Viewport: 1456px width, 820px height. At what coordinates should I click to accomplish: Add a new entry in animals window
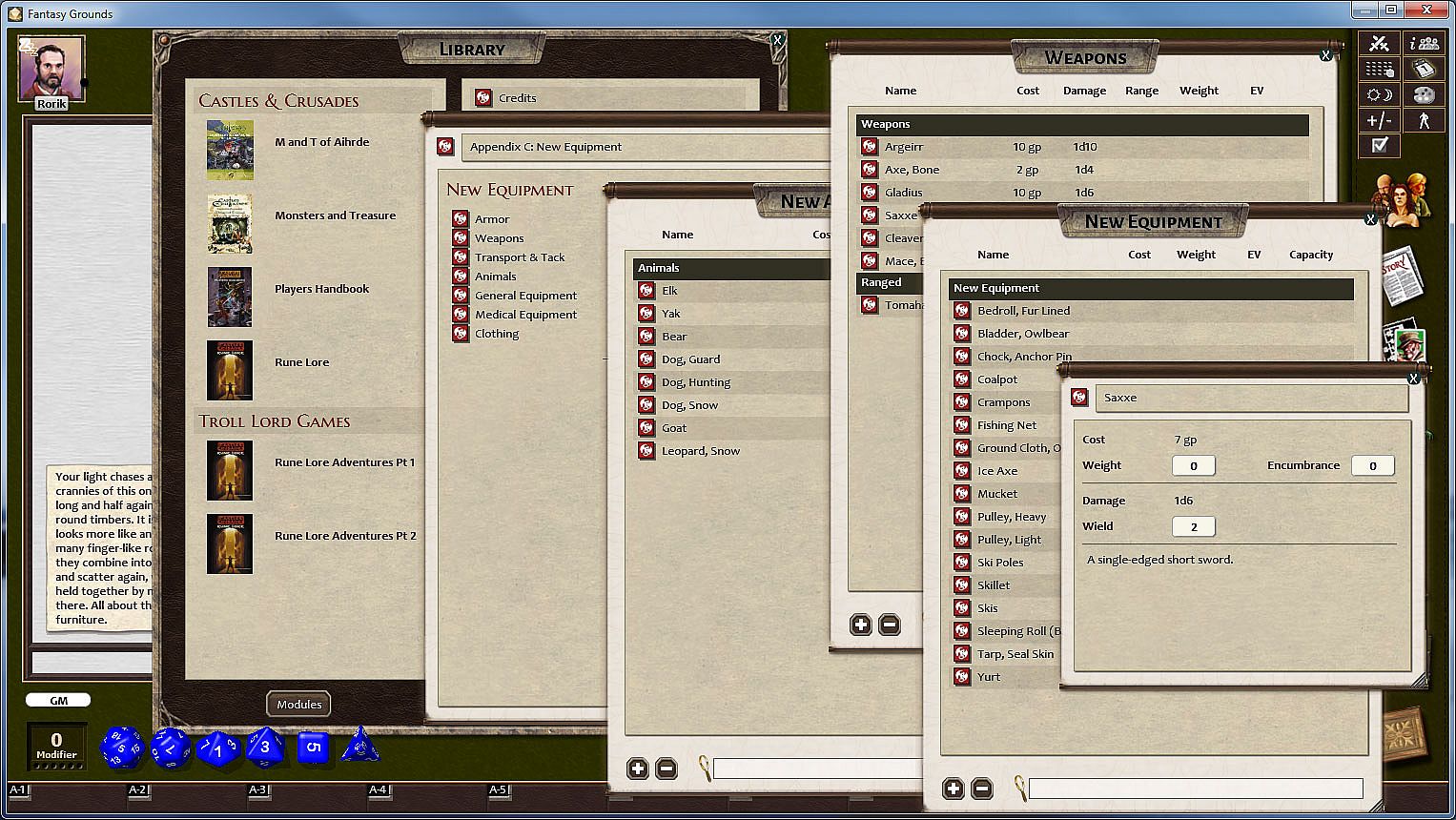pos(638,768)
